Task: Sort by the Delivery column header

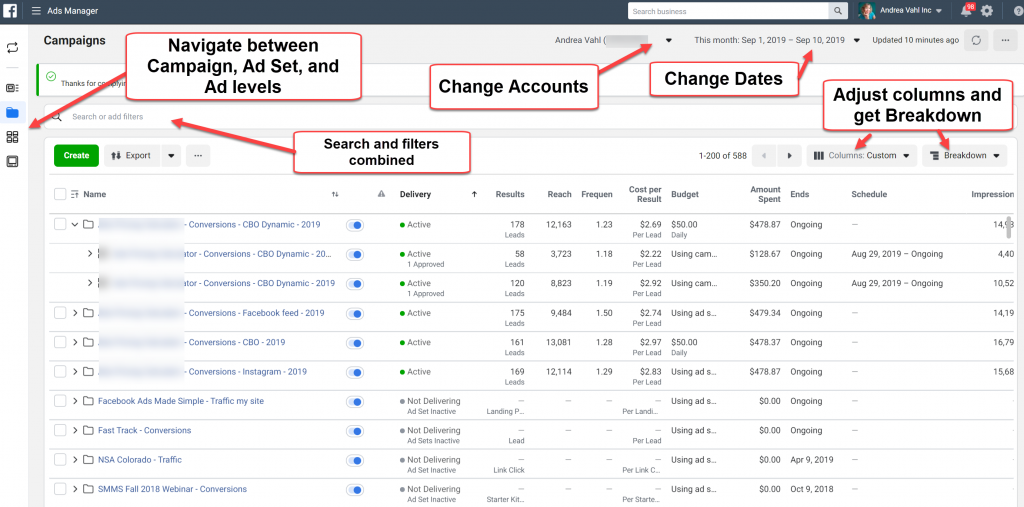Action: coord(415,194)
